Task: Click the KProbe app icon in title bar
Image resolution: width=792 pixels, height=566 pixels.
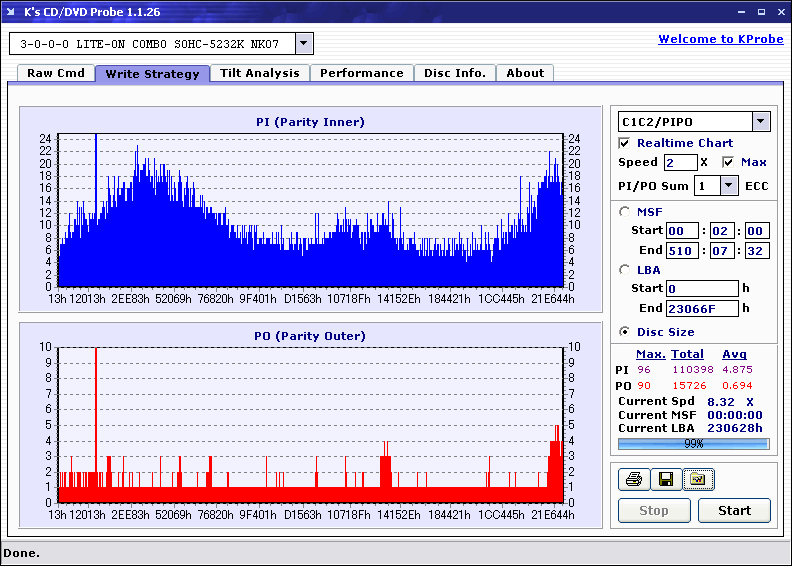Action: point(11,12)
